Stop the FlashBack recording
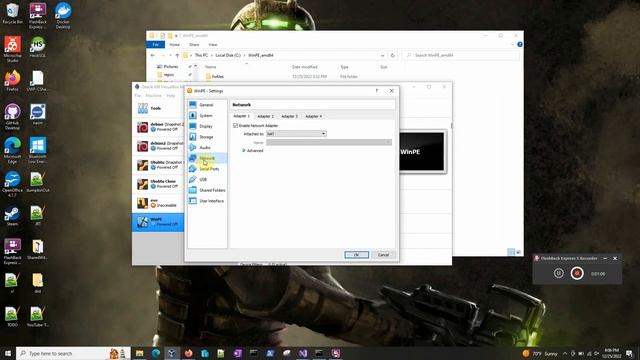Screen dimensions: 640x360 tap(577, 273)
